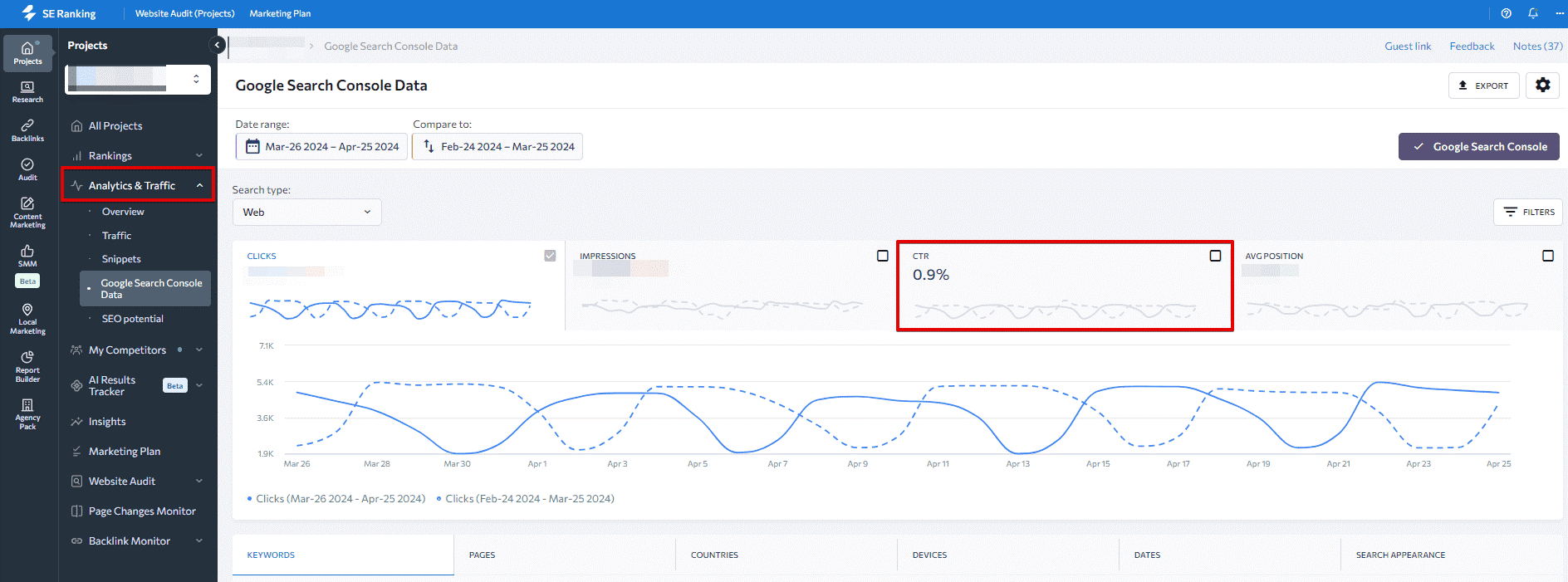This screenshot has height=582, width=1568.
Task: Open the help question mark icon
Action: coord(1507,13)
